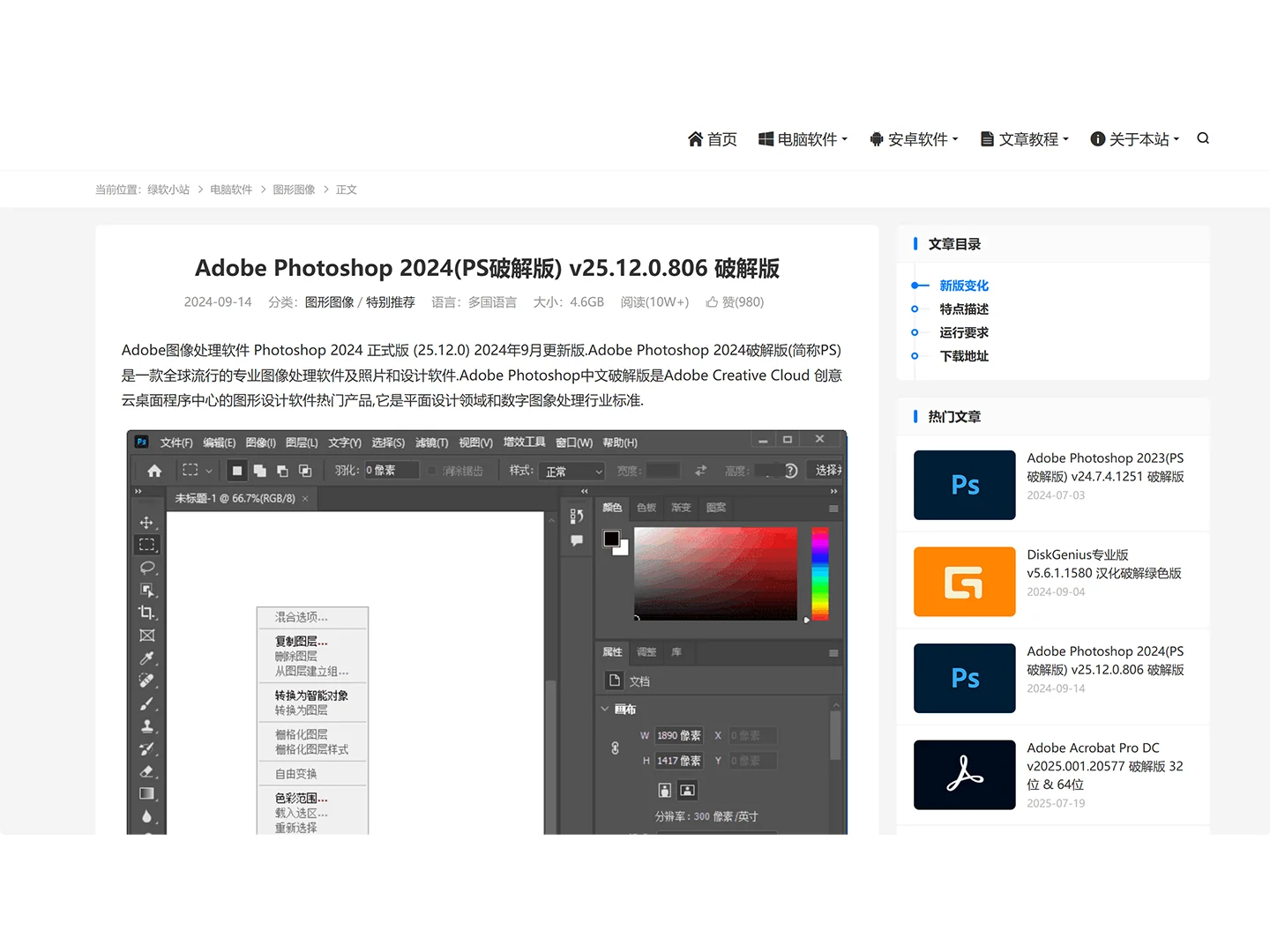Click the rainbow hue slider
Viewport: 1270px width, 952px height.
[820, 573]
